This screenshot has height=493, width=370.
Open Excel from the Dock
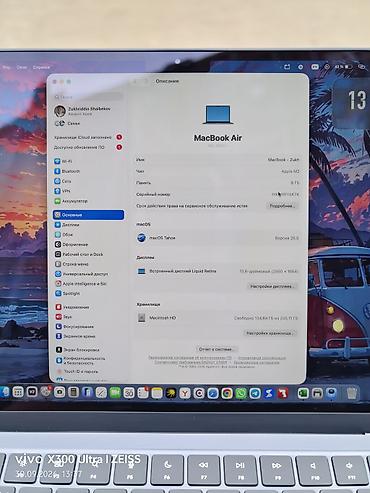click(303, 393)
